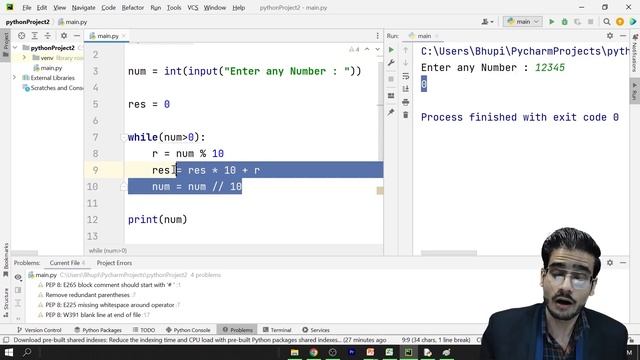Viewport: 640px width, 360px height.
Task: Print the console output
Action: [x=405, y=102]
